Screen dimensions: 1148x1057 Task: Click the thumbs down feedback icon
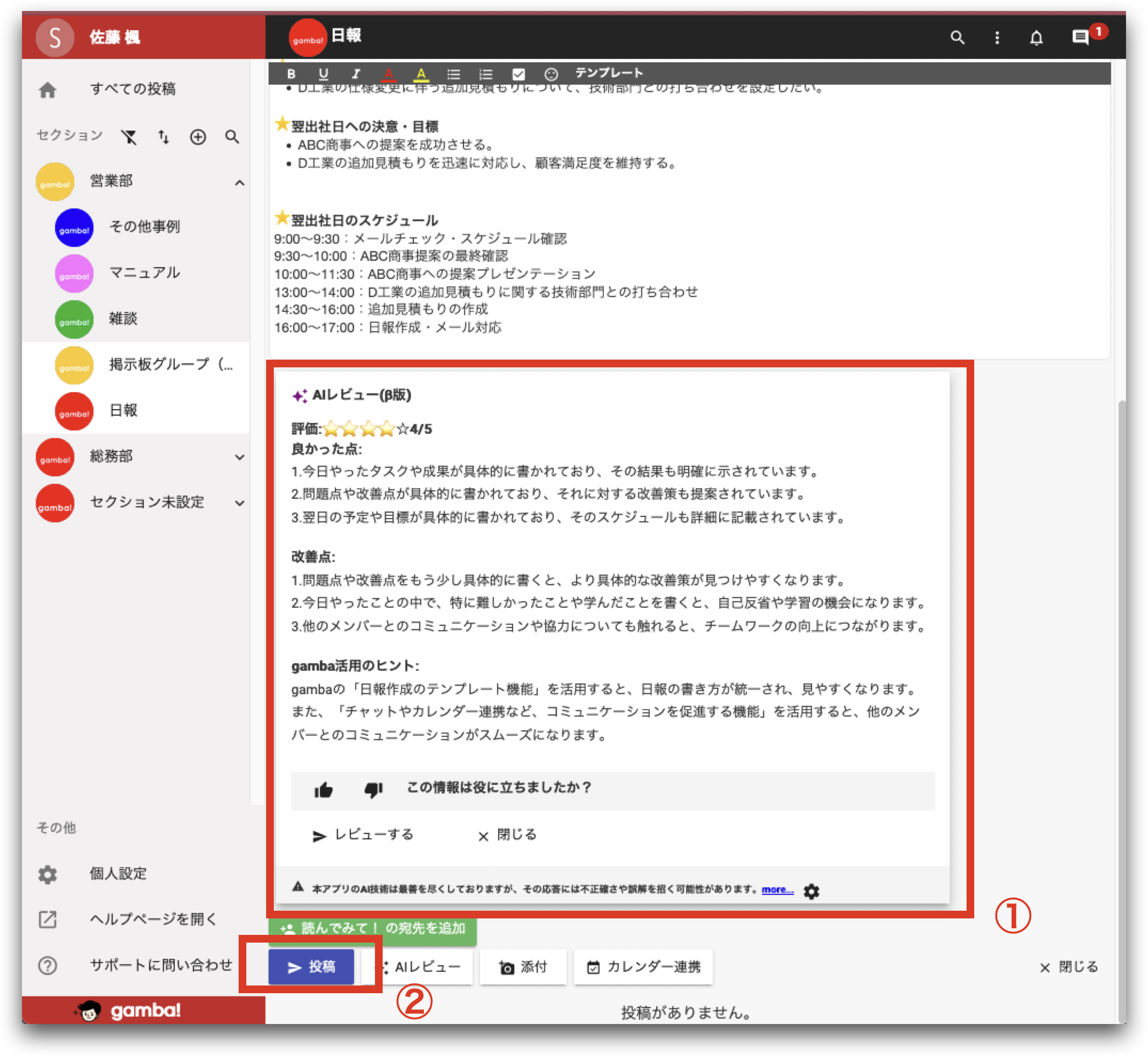(373, 790)
